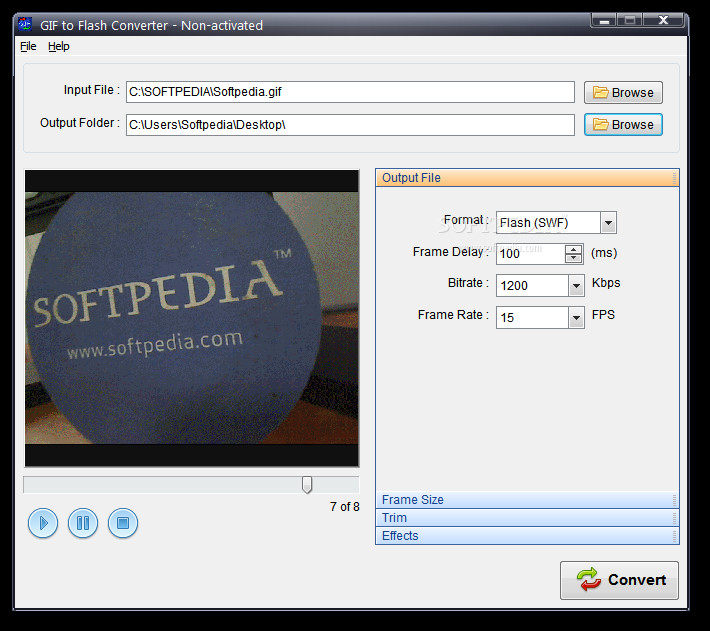Click the Output Folder path field
The image size is (710, 631).
(x=350, y=124)
